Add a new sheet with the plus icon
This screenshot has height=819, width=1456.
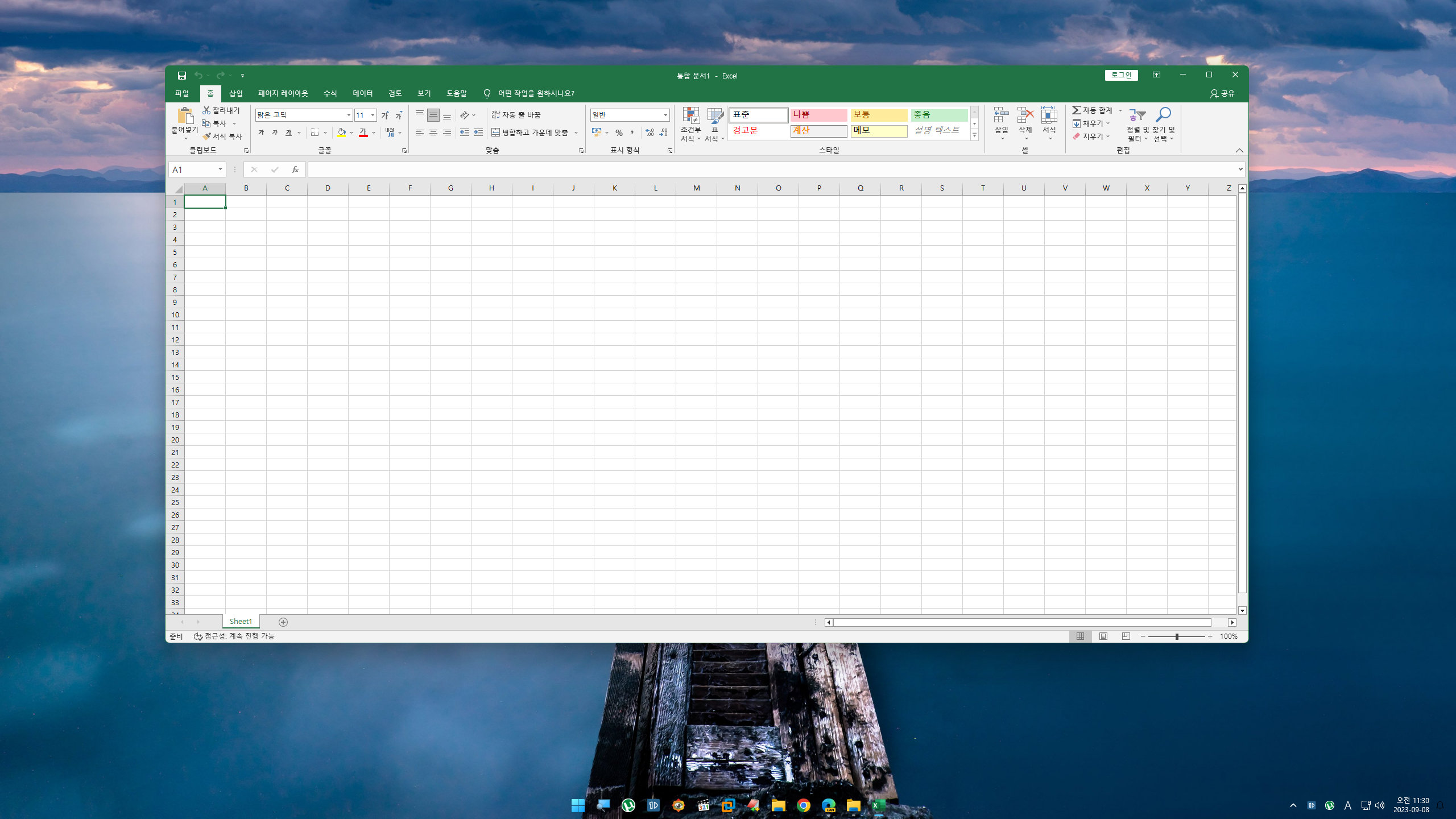[283, 622]
